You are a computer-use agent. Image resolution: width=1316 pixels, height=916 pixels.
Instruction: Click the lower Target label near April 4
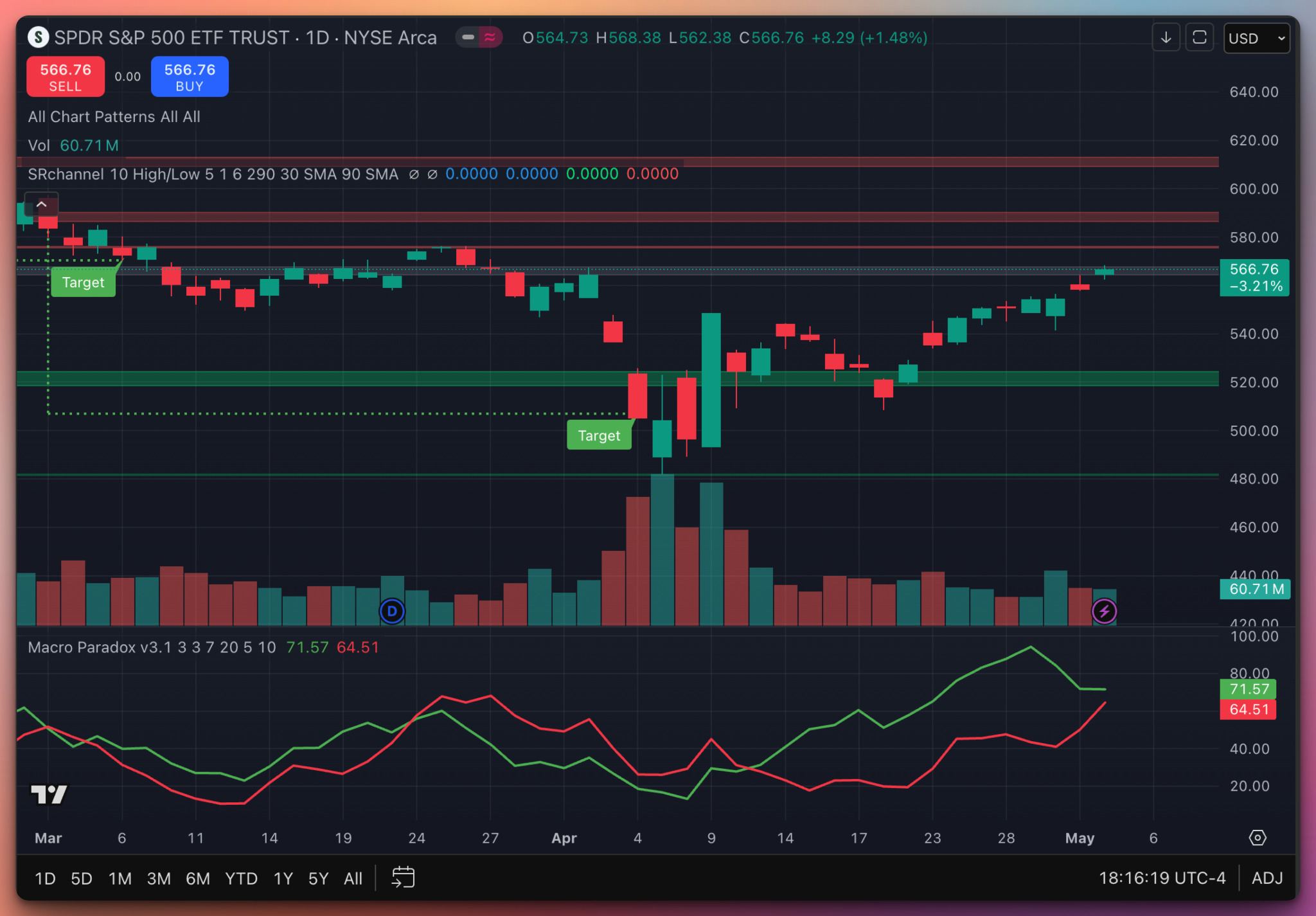(599, 436)
